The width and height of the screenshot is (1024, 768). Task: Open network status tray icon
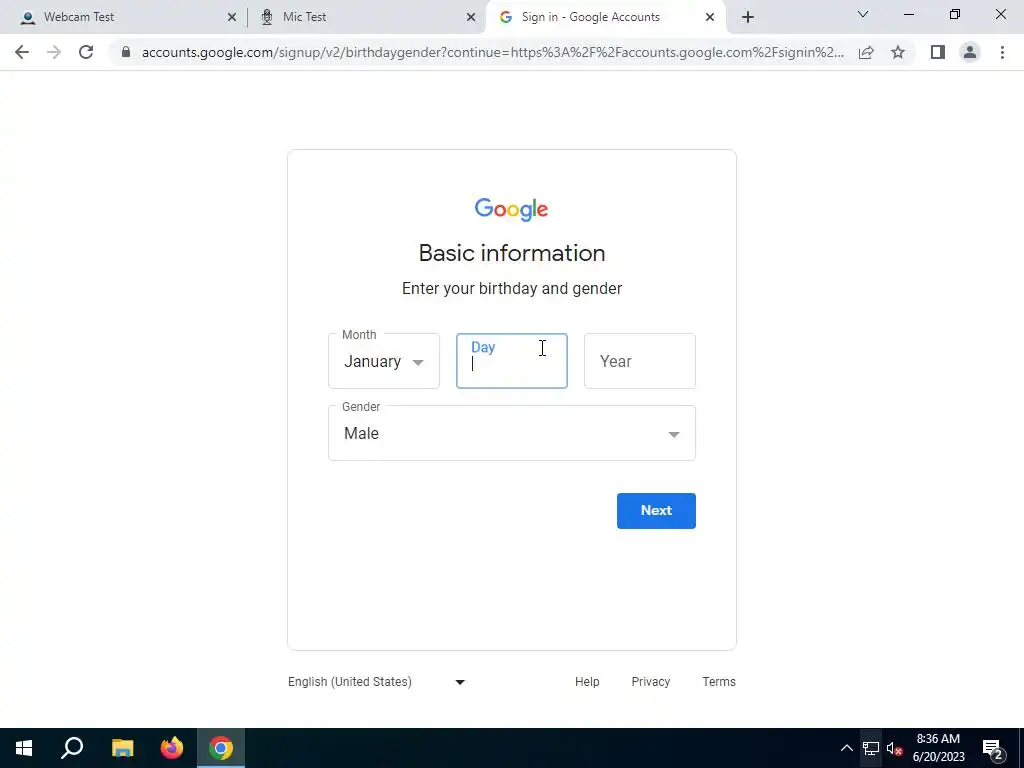[871, 748]
